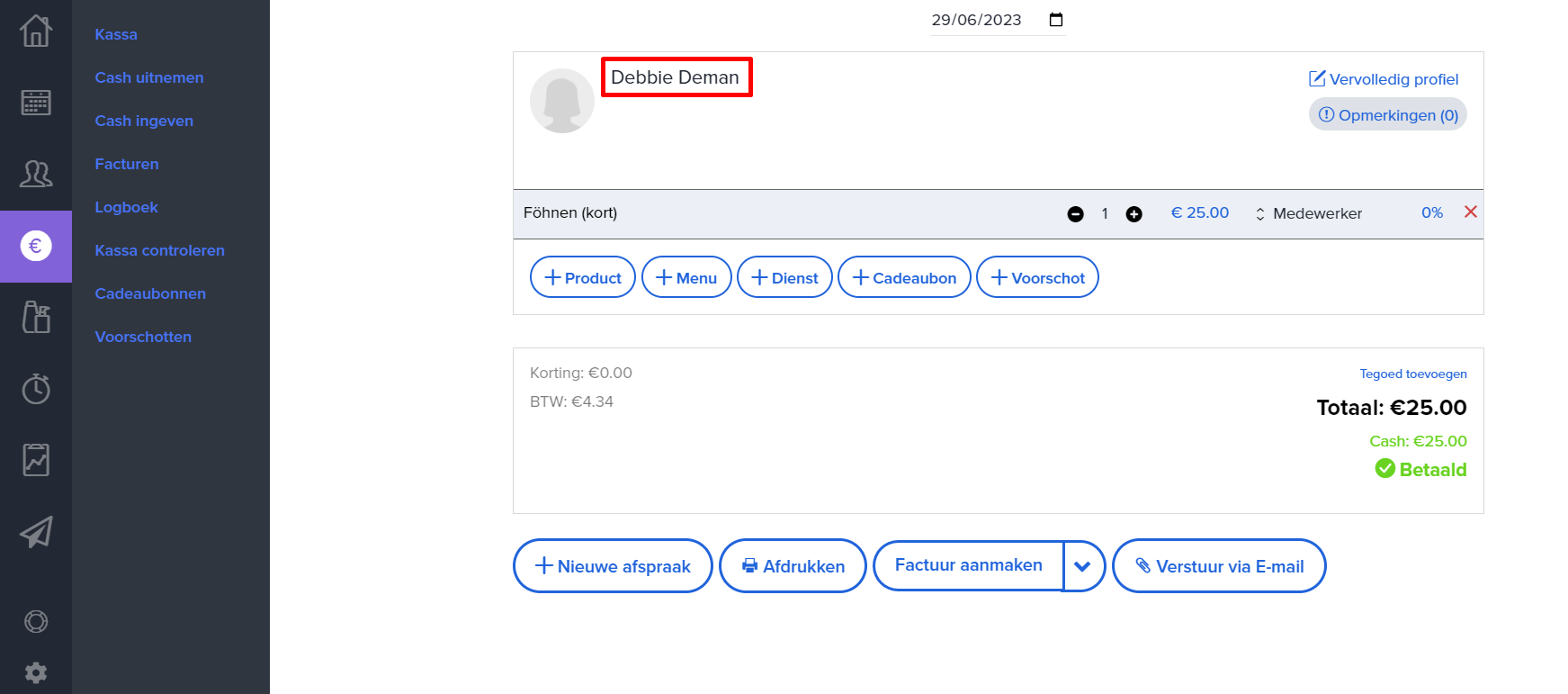This screenshot has height=694, width=1568.
Task: Open the date picker calendar icon
Action: (1056, 20)
